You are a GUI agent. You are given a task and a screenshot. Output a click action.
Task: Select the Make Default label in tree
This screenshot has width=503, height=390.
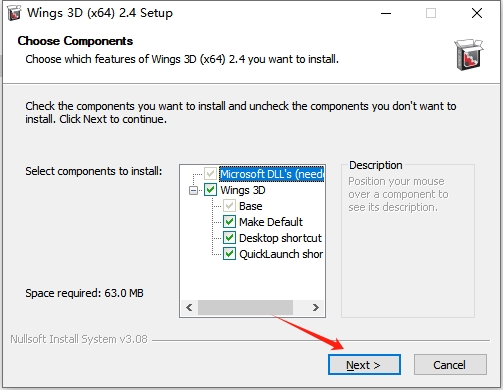click(x=271, y=222)
